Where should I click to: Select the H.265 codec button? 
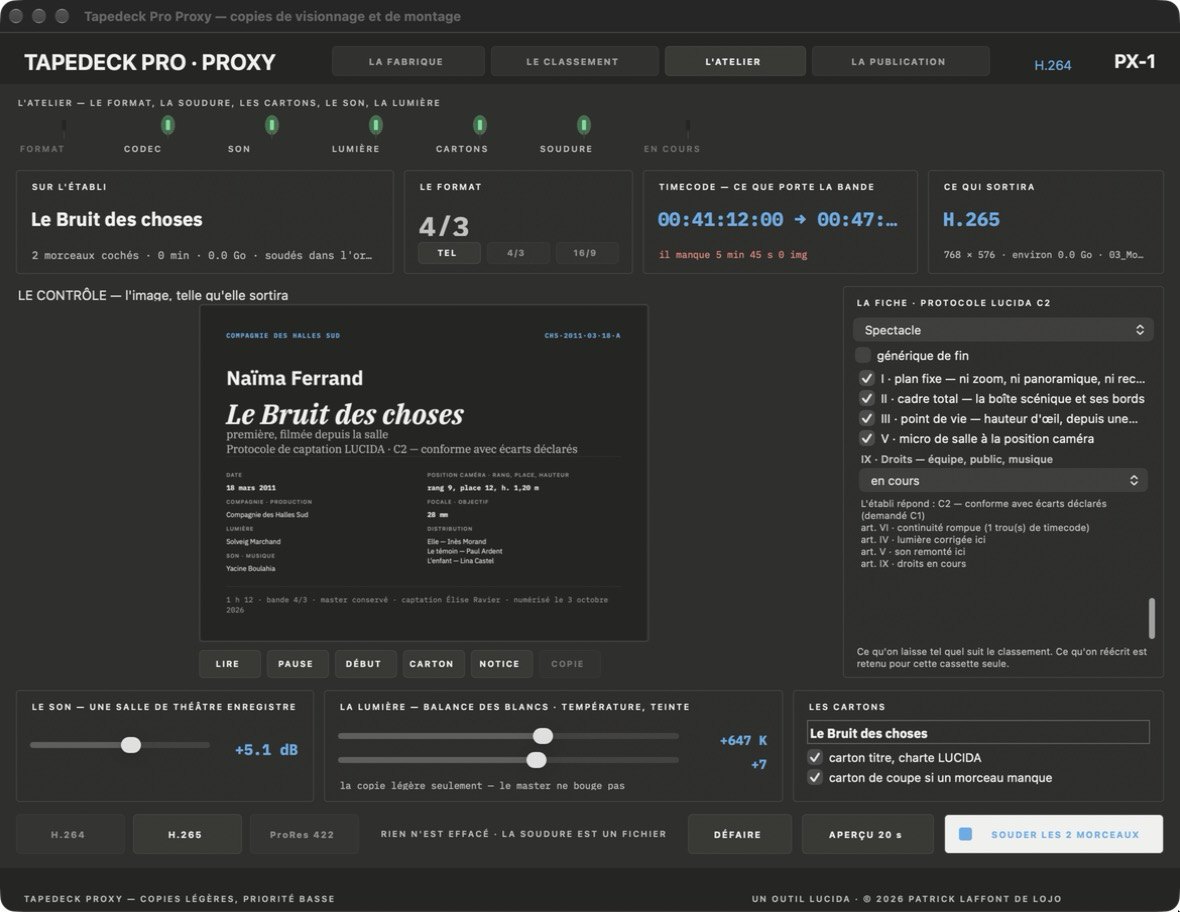[187, 834]
